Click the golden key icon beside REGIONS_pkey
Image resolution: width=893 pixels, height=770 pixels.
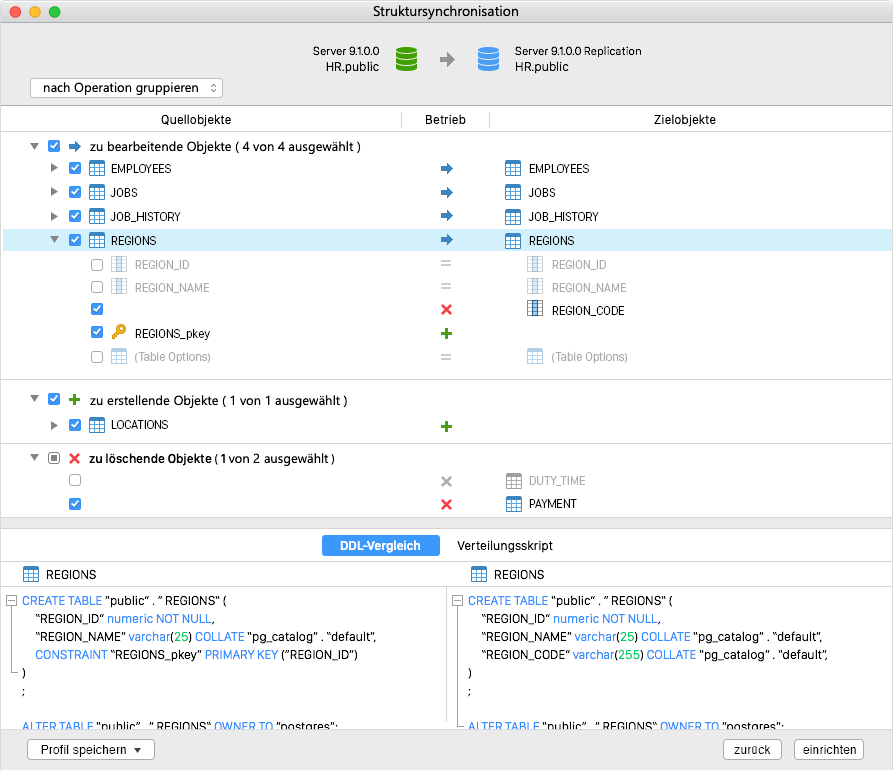tap(120, 333)
